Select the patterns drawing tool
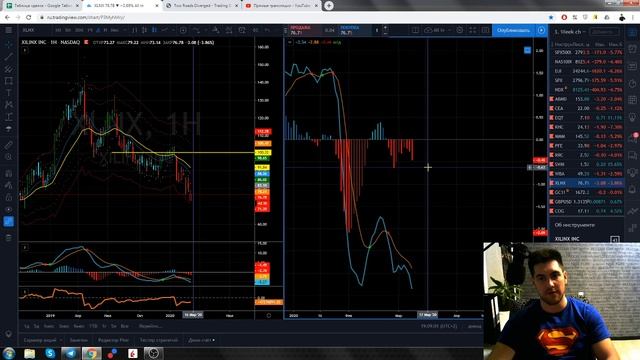Screen dimensions: 640x360 8,105
